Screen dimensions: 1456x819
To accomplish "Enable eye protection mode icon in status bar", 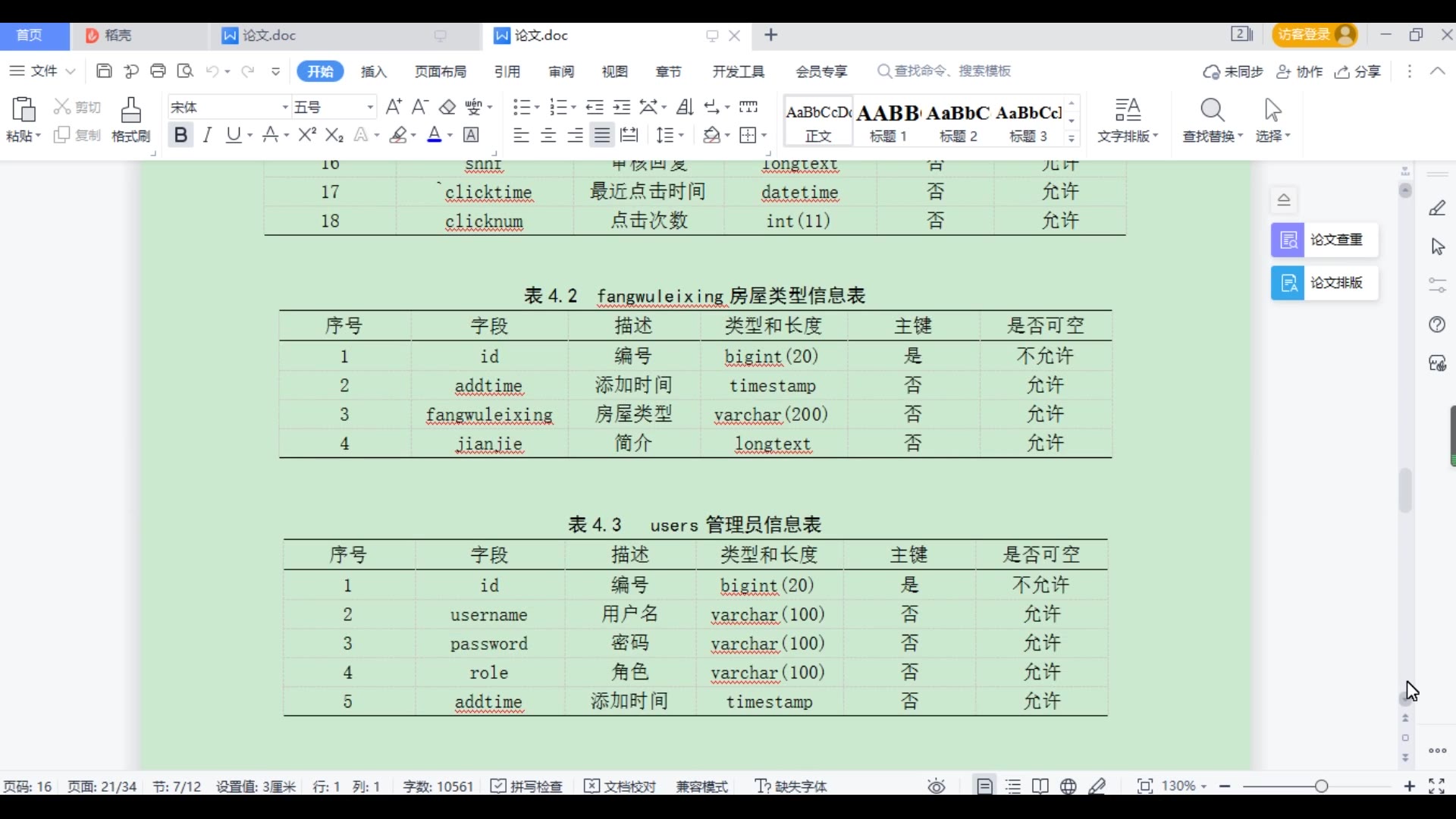I will [937, 786].
